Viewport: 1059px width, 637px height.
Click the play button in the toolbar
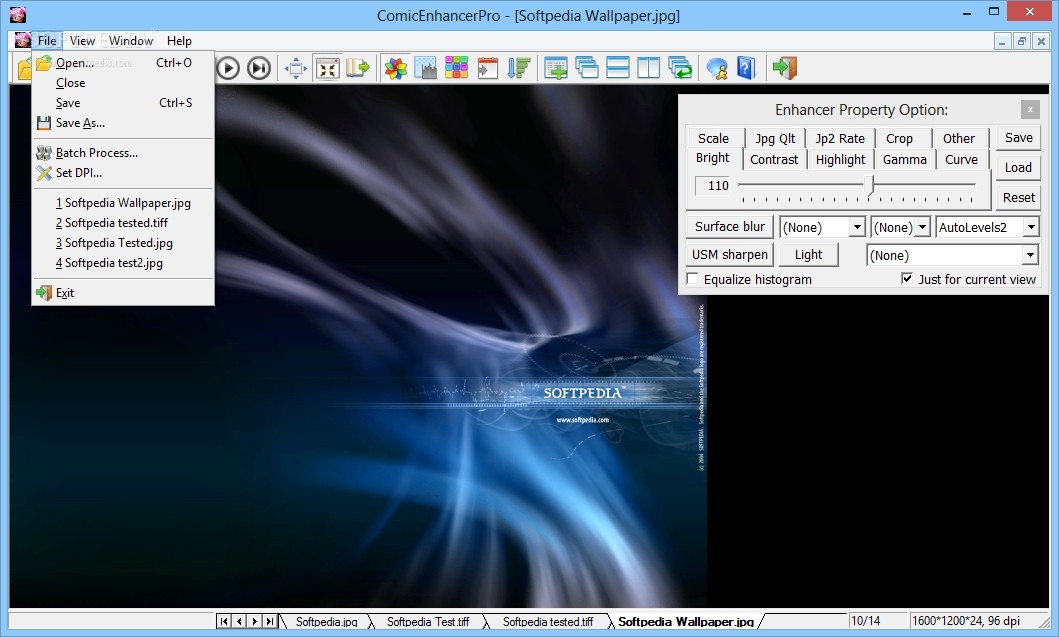pos(228,68)
